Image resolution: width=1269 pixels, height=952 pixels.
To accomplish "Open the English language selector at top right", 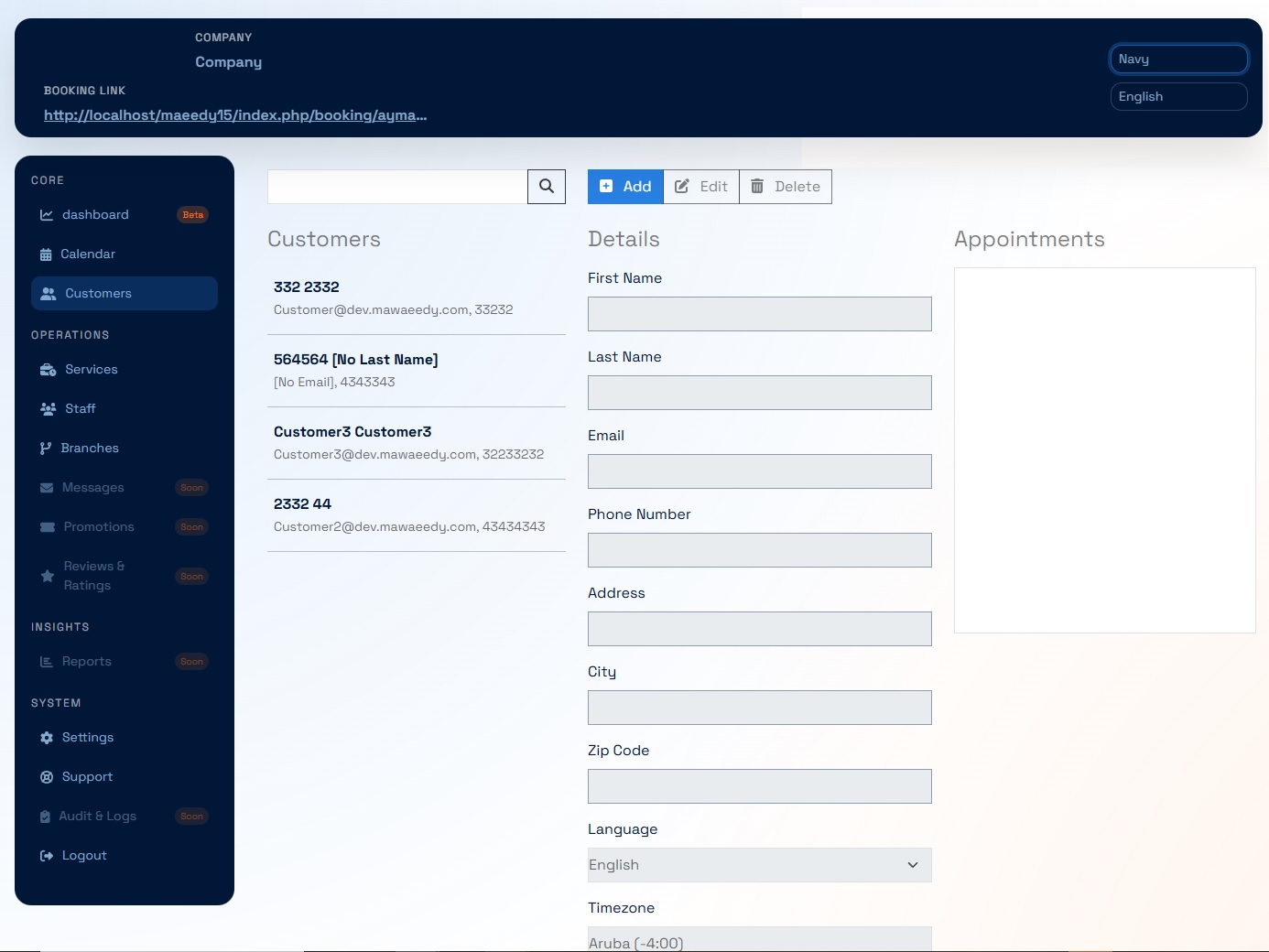I will click(1178, 96).
